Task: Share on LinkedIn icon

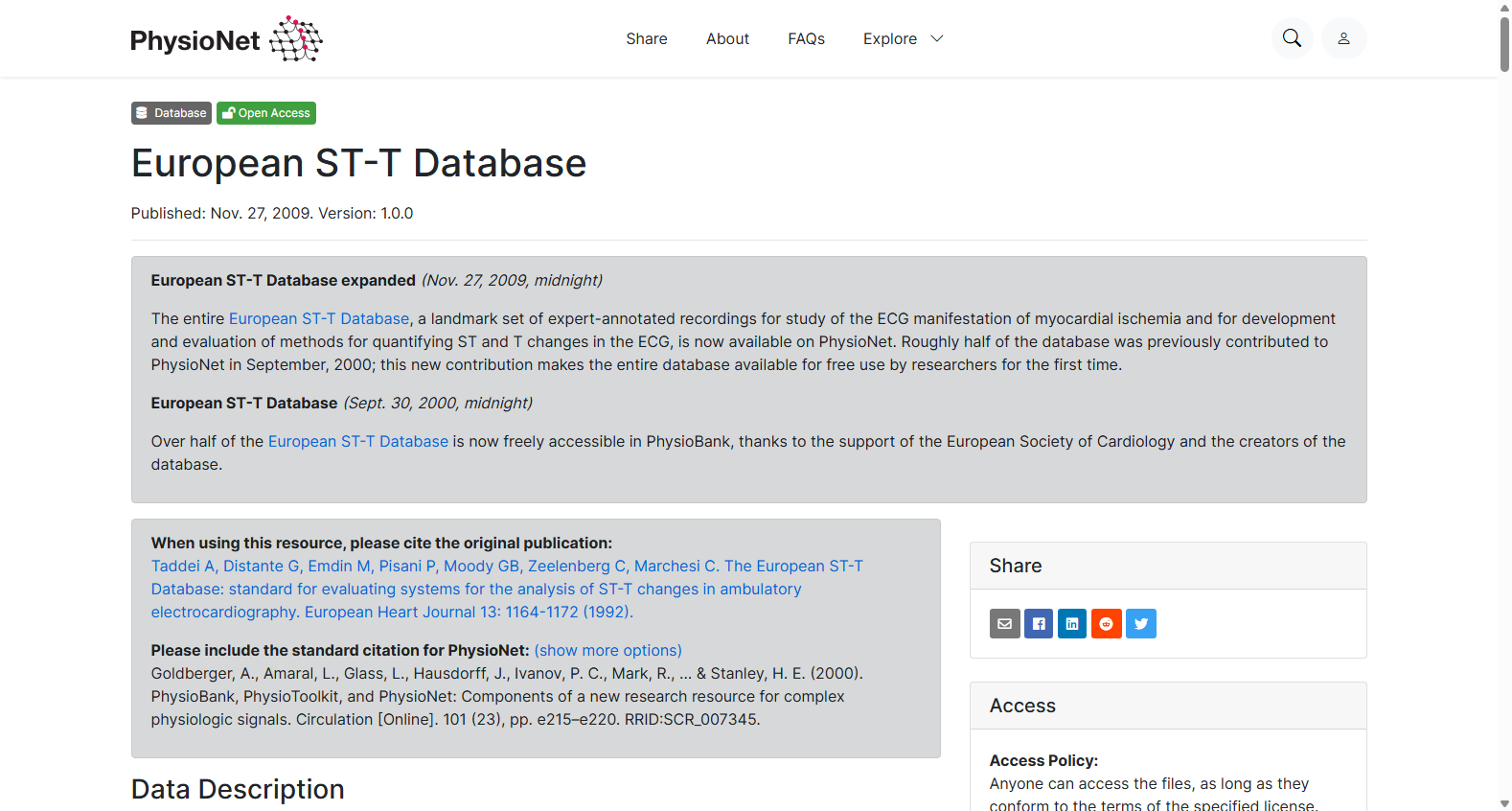Action: [1072, 624]
